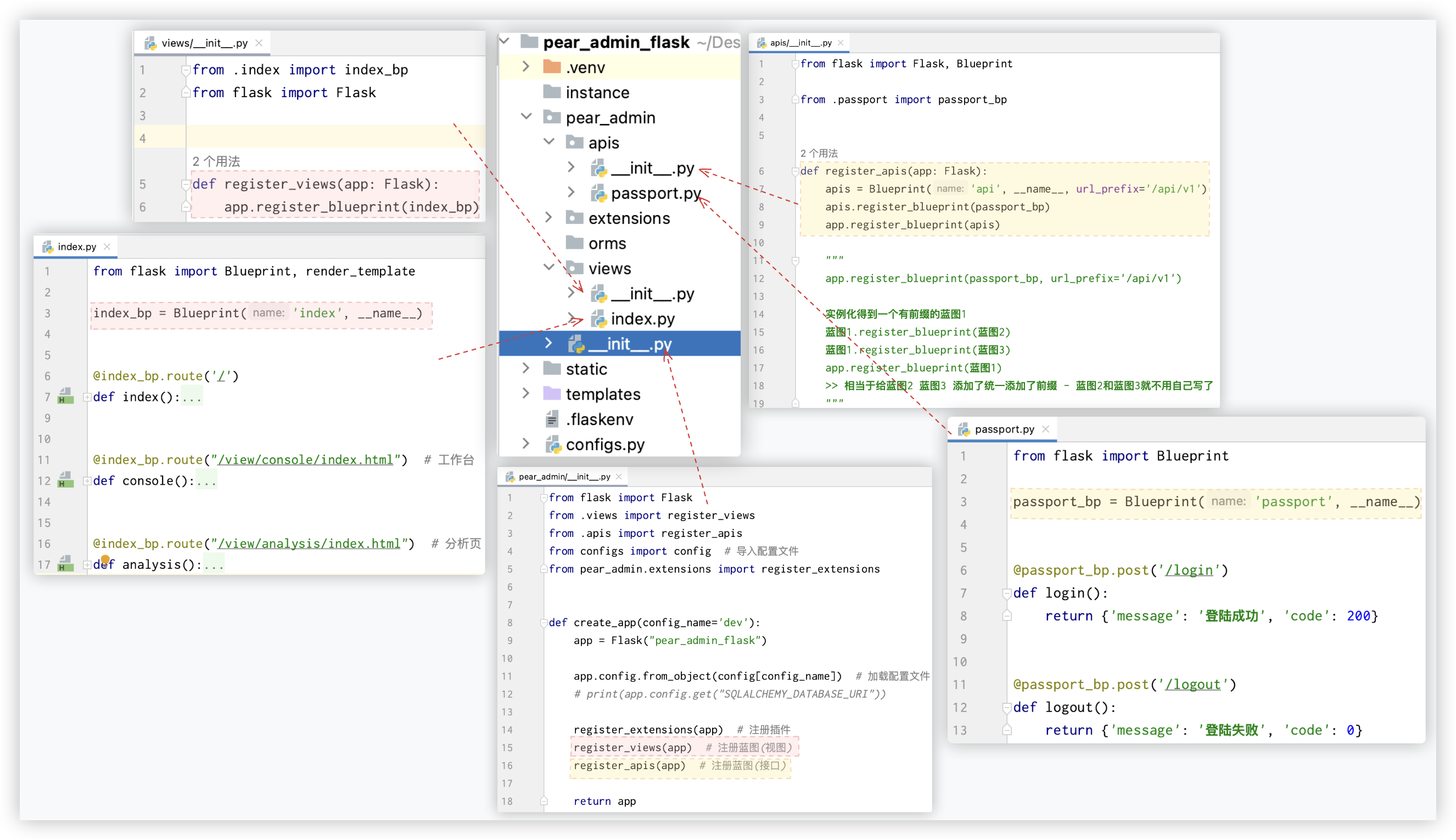Viewport: 1456px width, 840px height.
Task: Click gutter icon beside def console()
Action: tap(66, 480)
